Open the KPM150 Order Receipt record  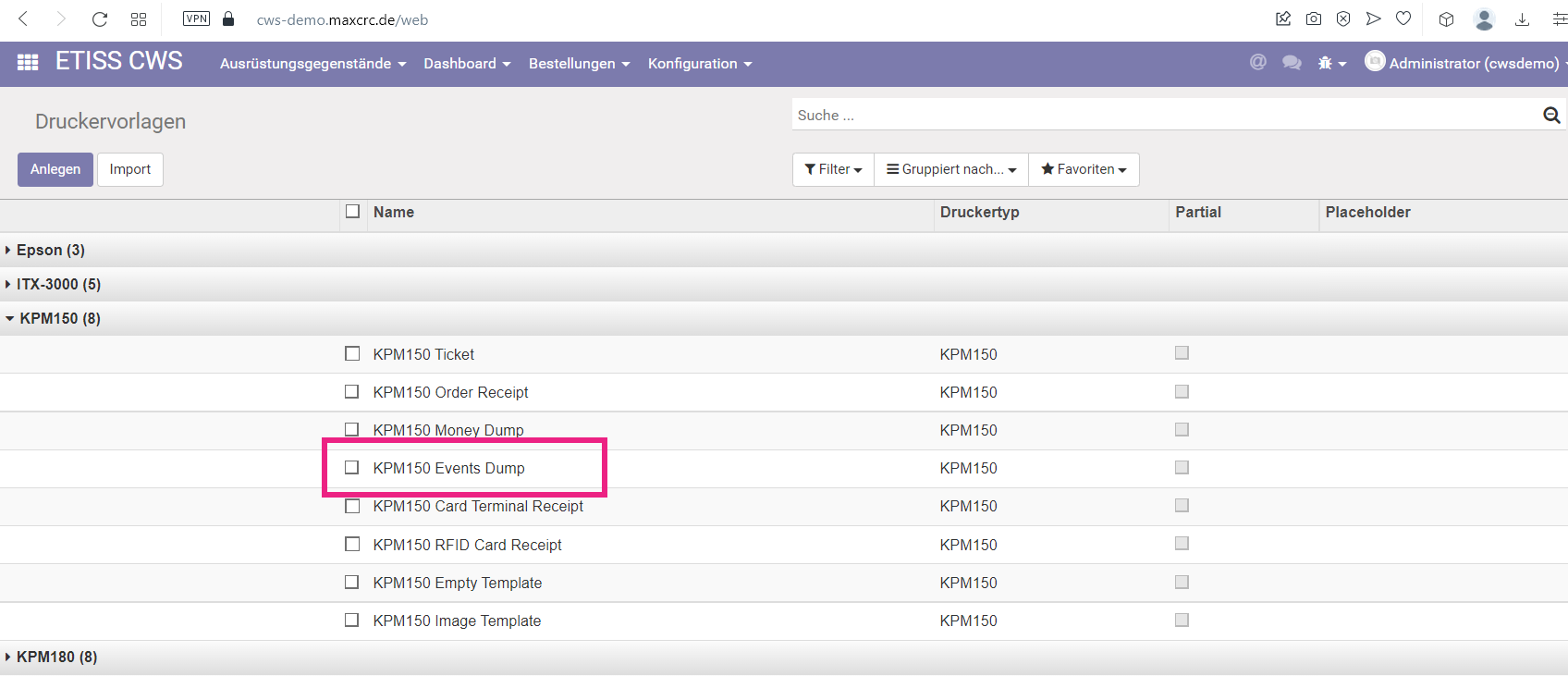[450, 392]
